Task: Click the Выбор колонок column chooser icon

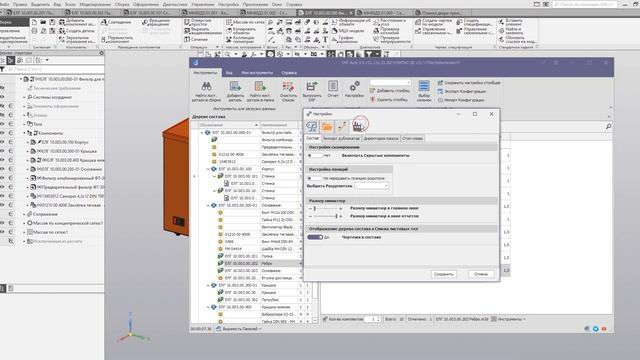Action: (424, 86)
